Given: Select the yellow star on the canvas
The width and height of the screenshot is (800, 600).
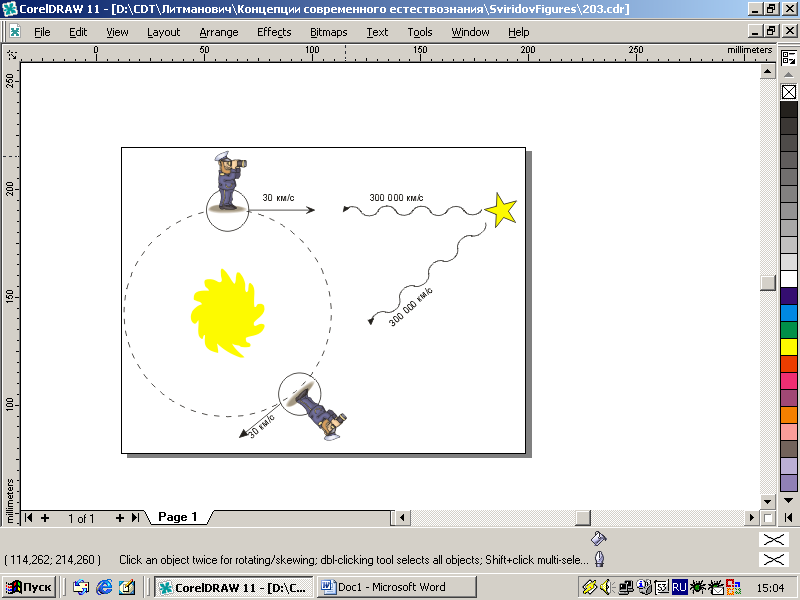Looking at the screenshot, I should pyautogui.click(x=501, y=209).
